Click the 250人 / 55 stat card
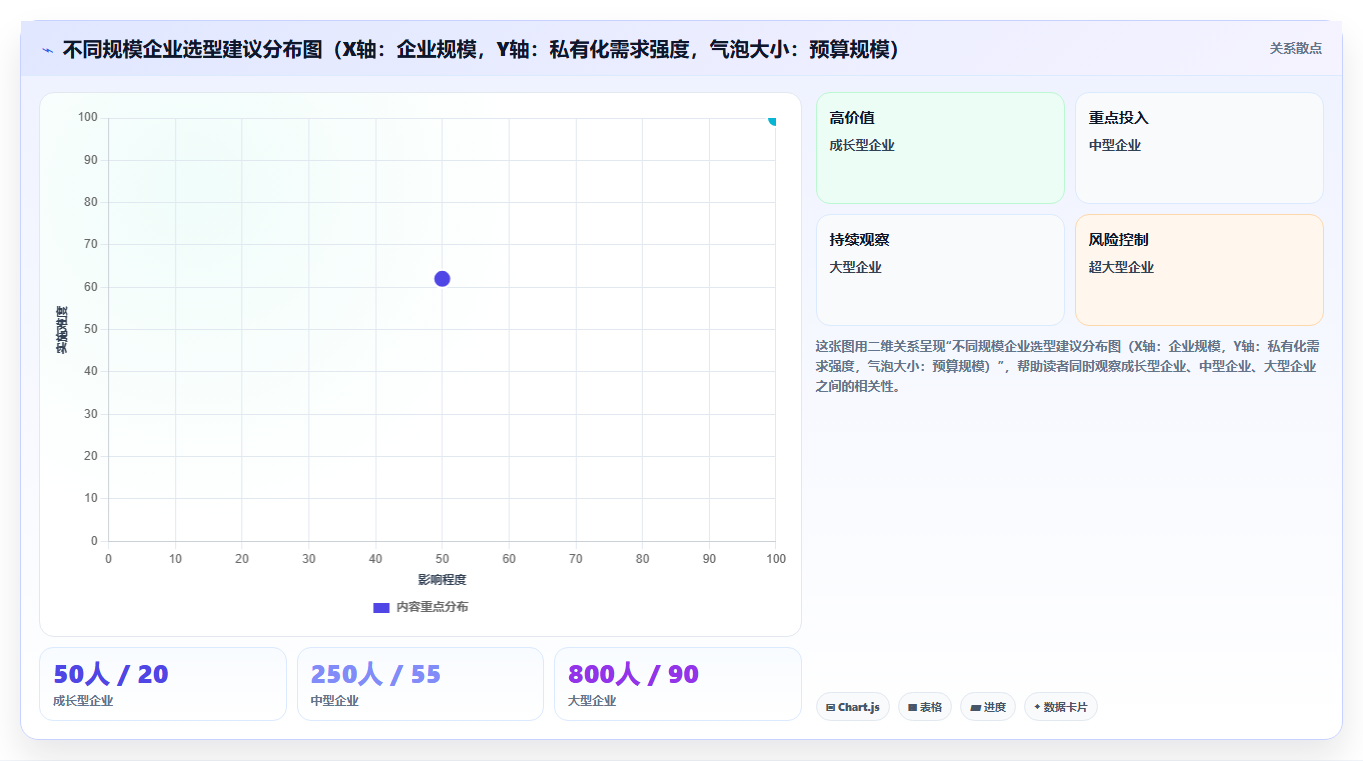 click(x=420, y=684)
